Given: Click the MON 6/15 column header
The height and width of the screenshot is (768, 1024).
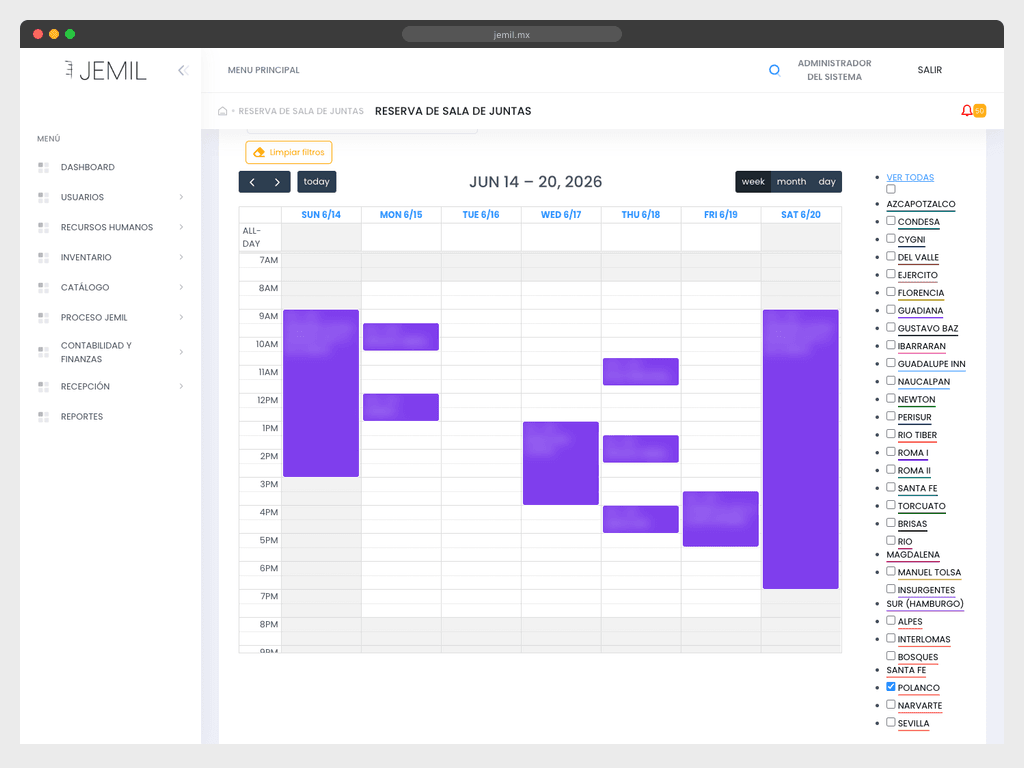Looking at the screenshot, I should coord(401,215).
